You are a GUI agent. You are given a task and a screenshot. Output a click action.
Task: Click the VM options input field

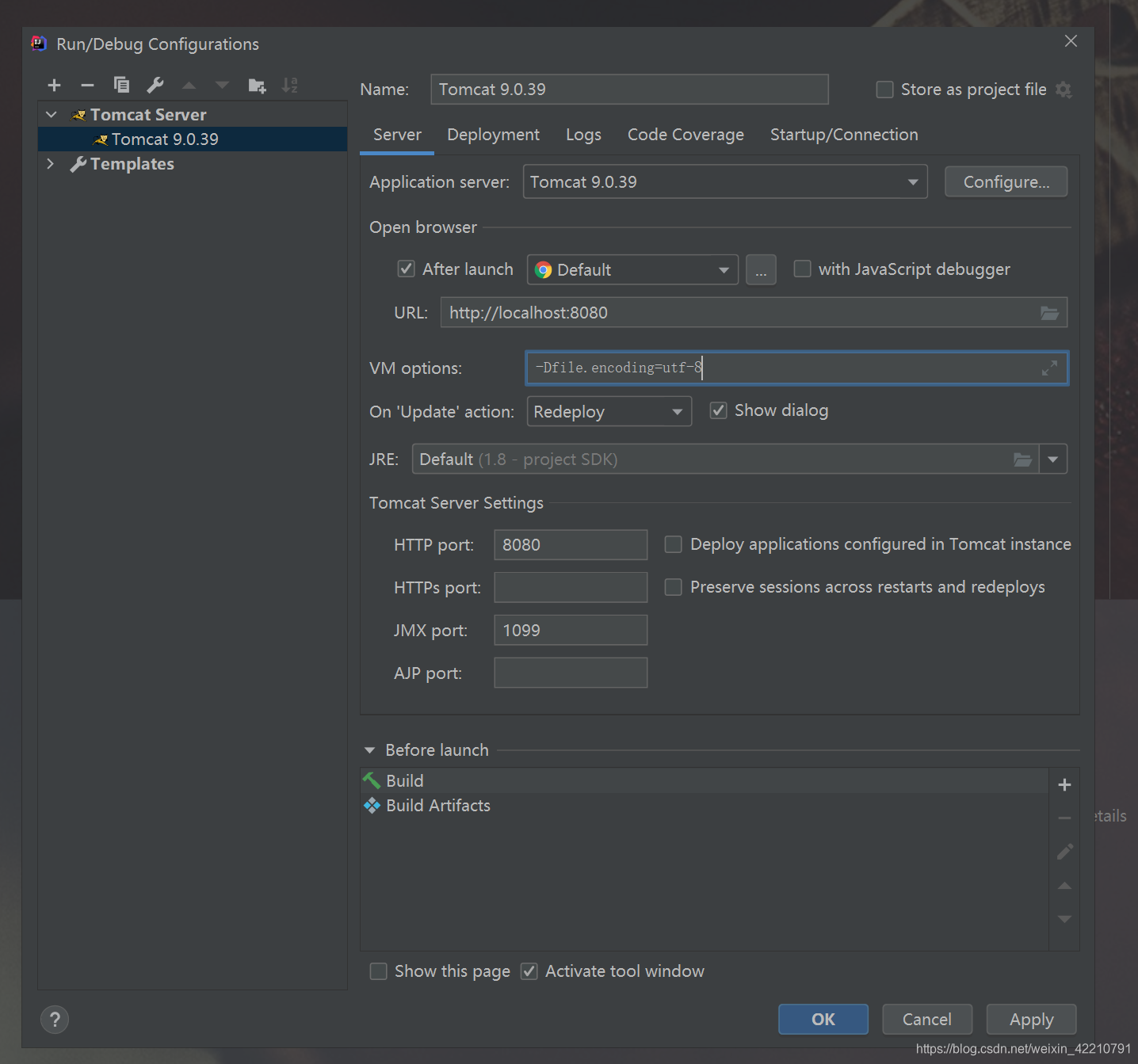(796, 368)
